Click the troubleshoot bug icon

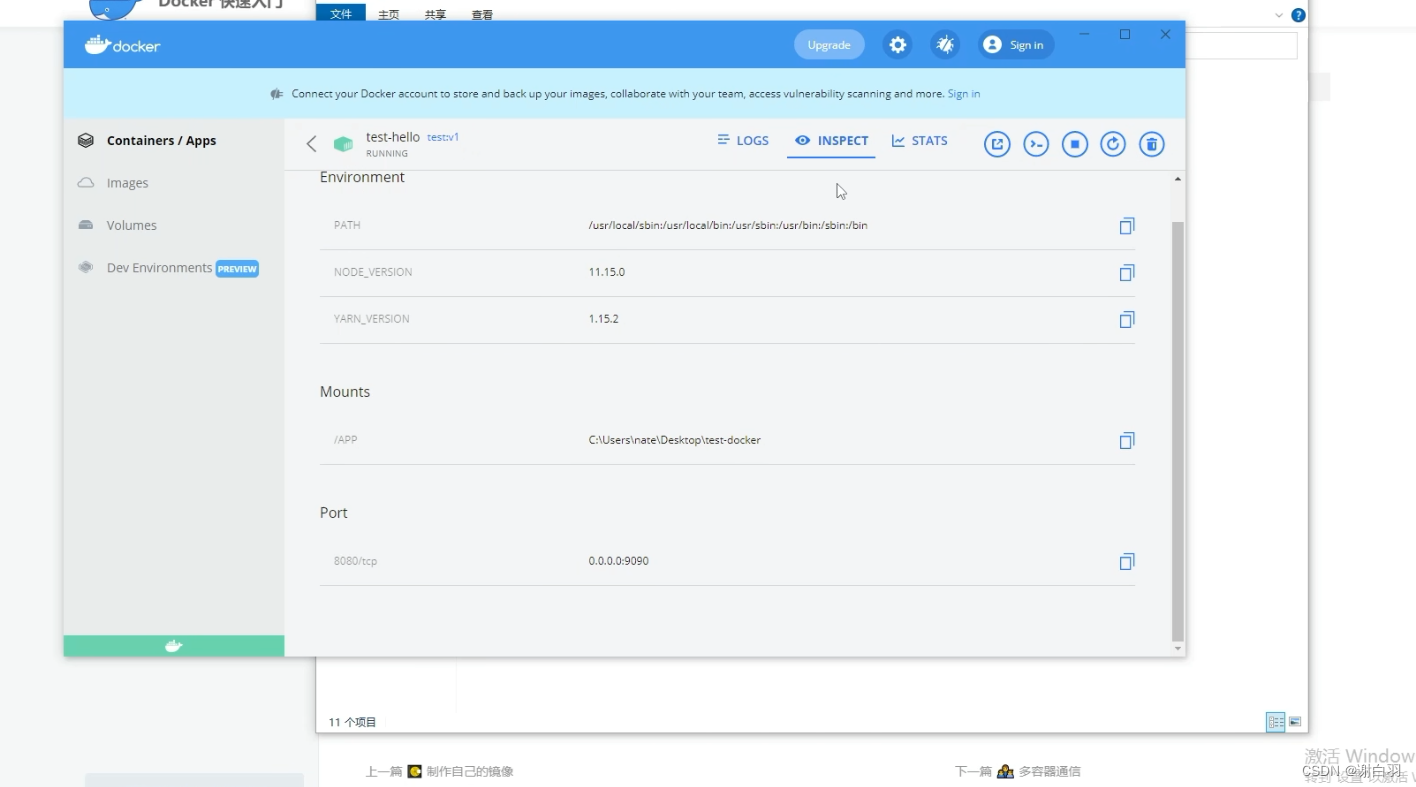(945, 45)
